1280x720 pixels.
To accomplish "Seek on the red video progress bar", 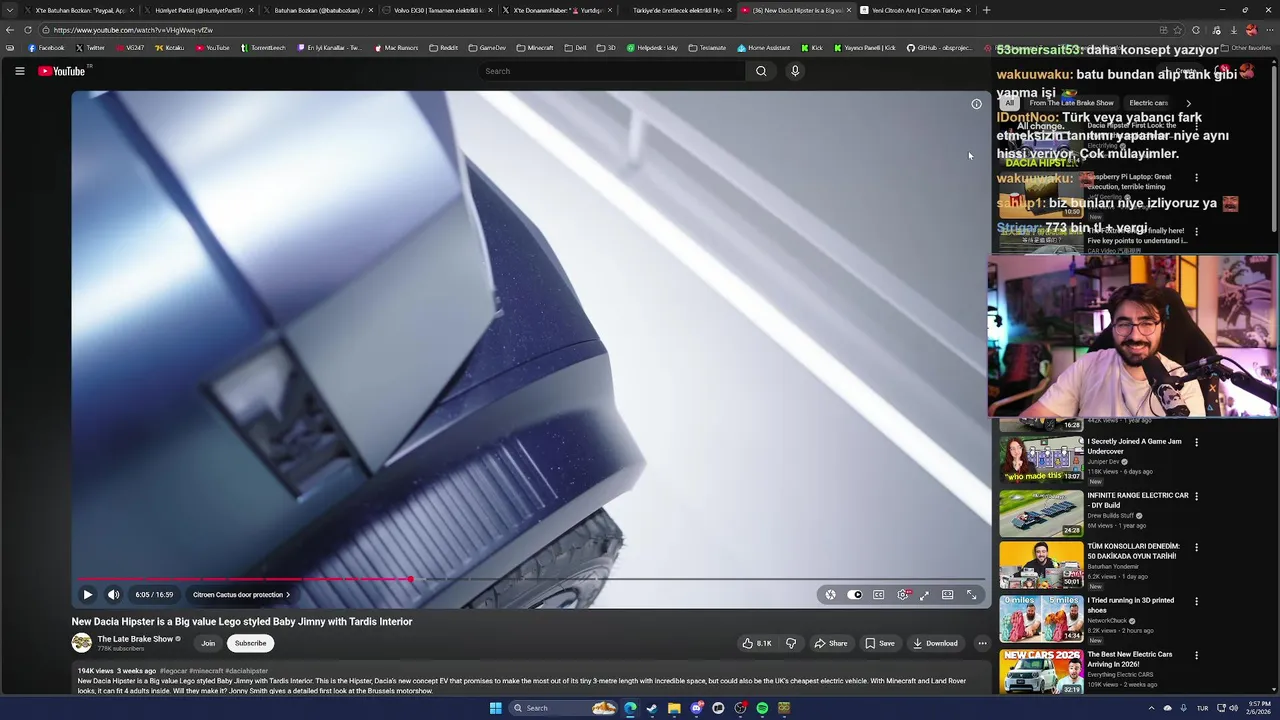I will [x=531, y=579].
